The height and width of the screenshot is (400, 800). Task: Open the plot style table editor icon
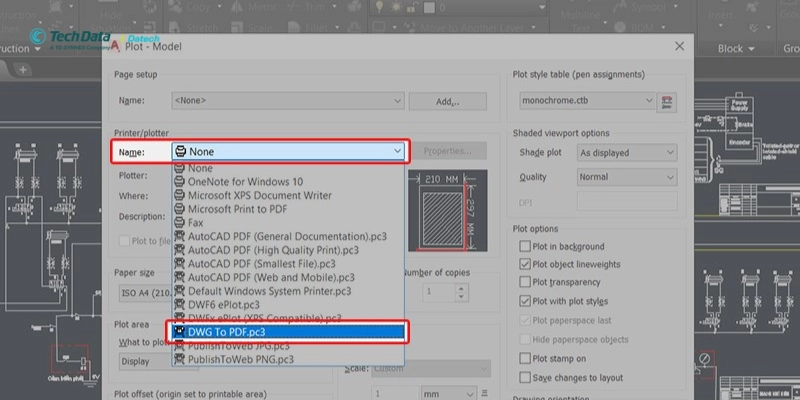pyautogui.click(x=667, y=102)
